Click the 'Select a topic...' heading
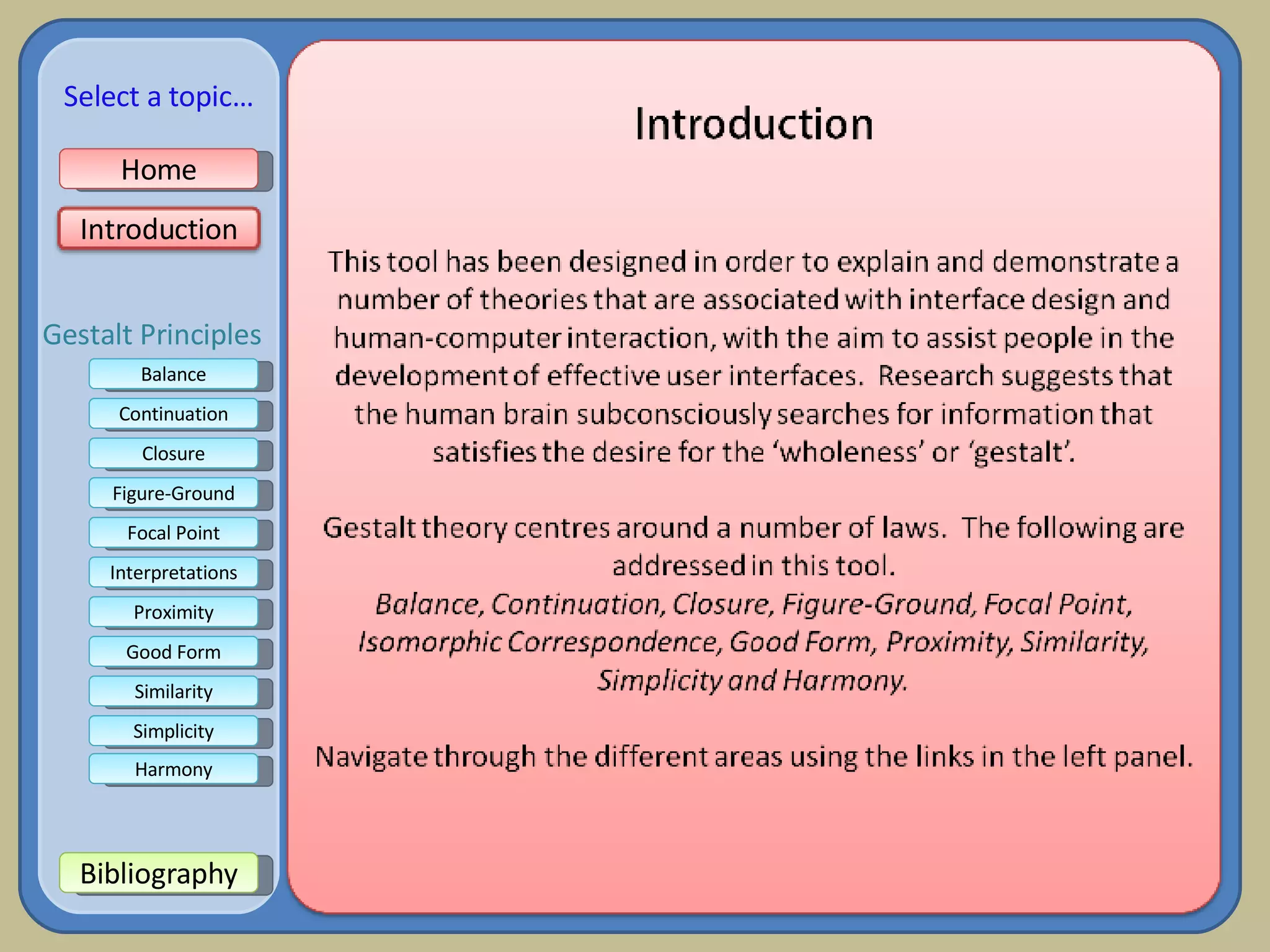The image size is (1270, 952). pos(158,97)
